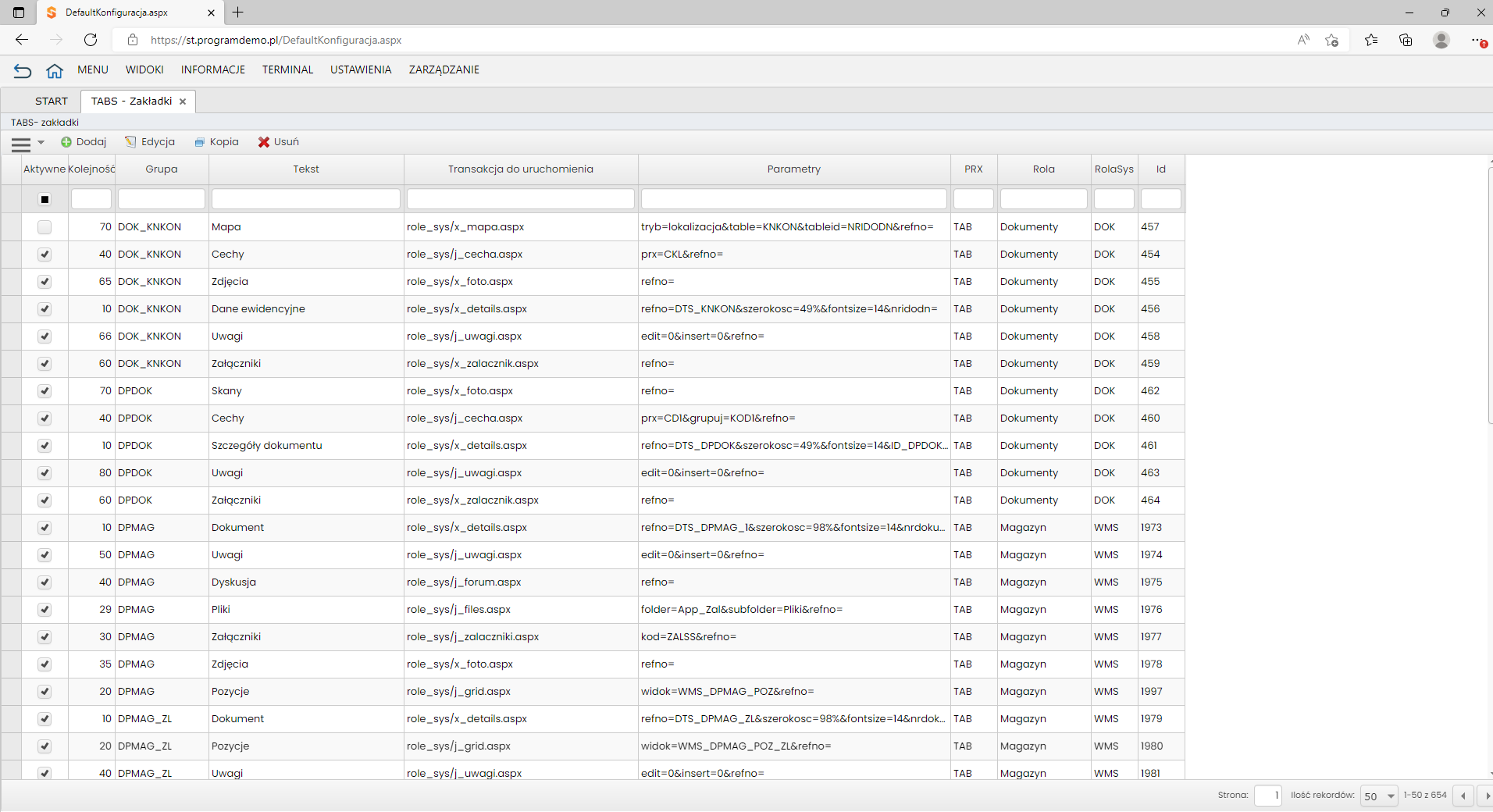Open the WIDOKI menu

point(144,69)
